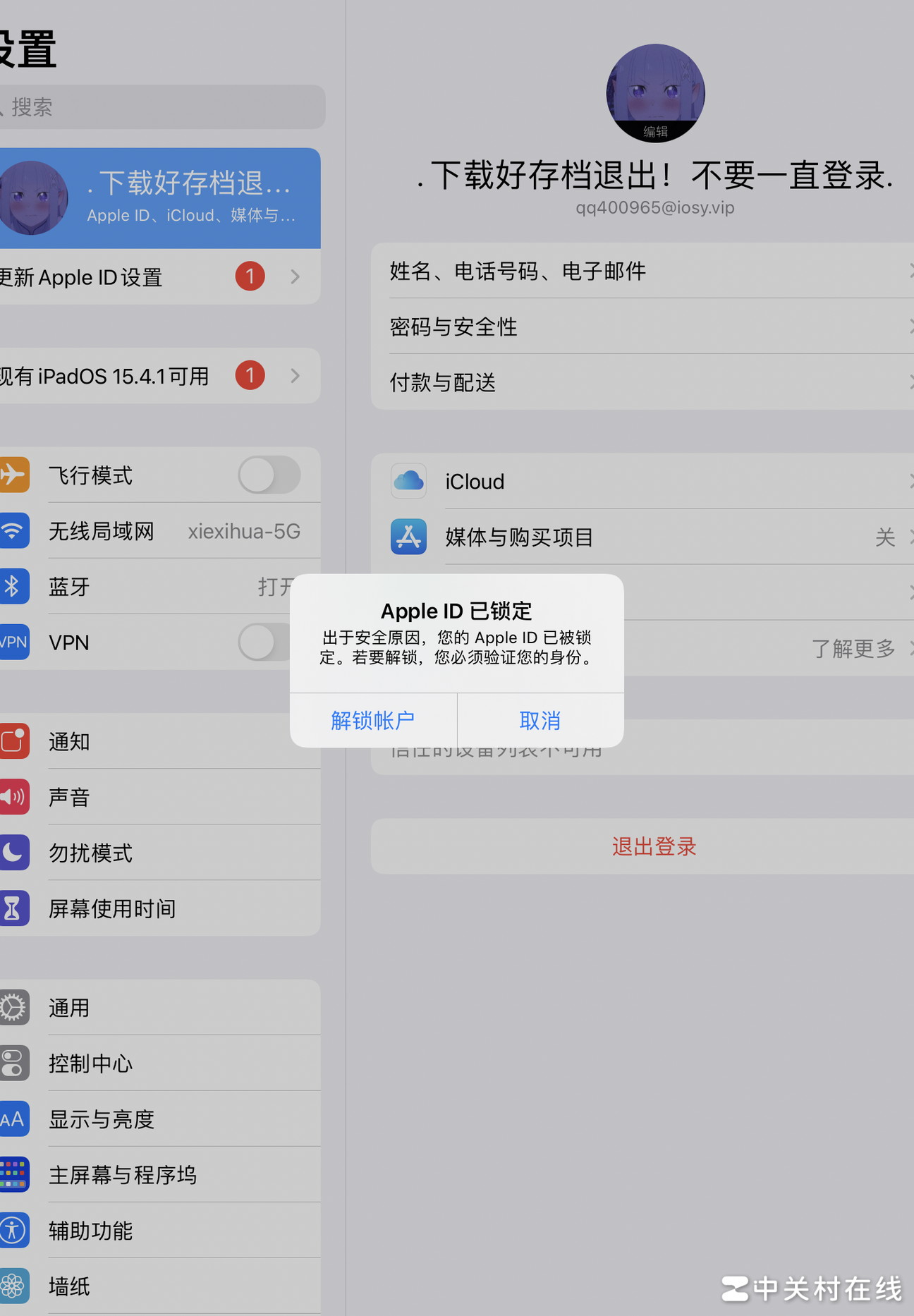Tap 取消 to dismiss the dialog
This screenshot has width=914, height=1316.
pos(540,720)
